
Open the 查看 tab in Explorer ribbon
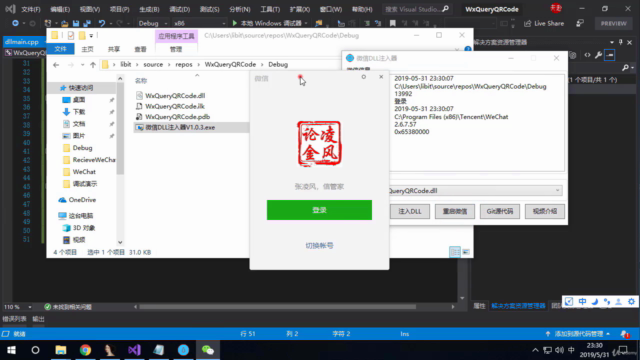click(x=140, y=49)
